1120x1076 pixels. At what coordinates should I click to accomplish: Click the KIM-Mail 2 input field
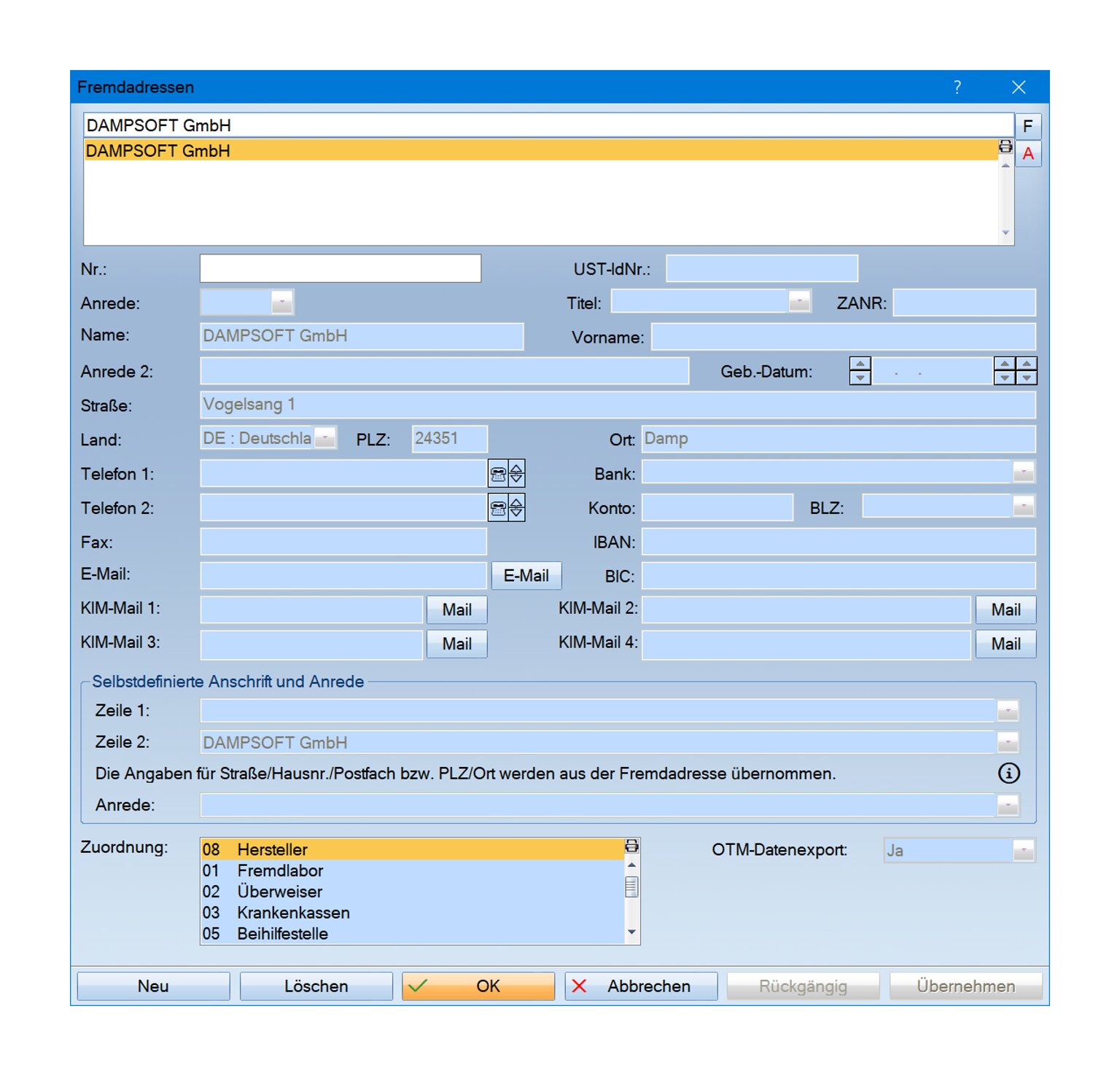click(x=806, y=609)
